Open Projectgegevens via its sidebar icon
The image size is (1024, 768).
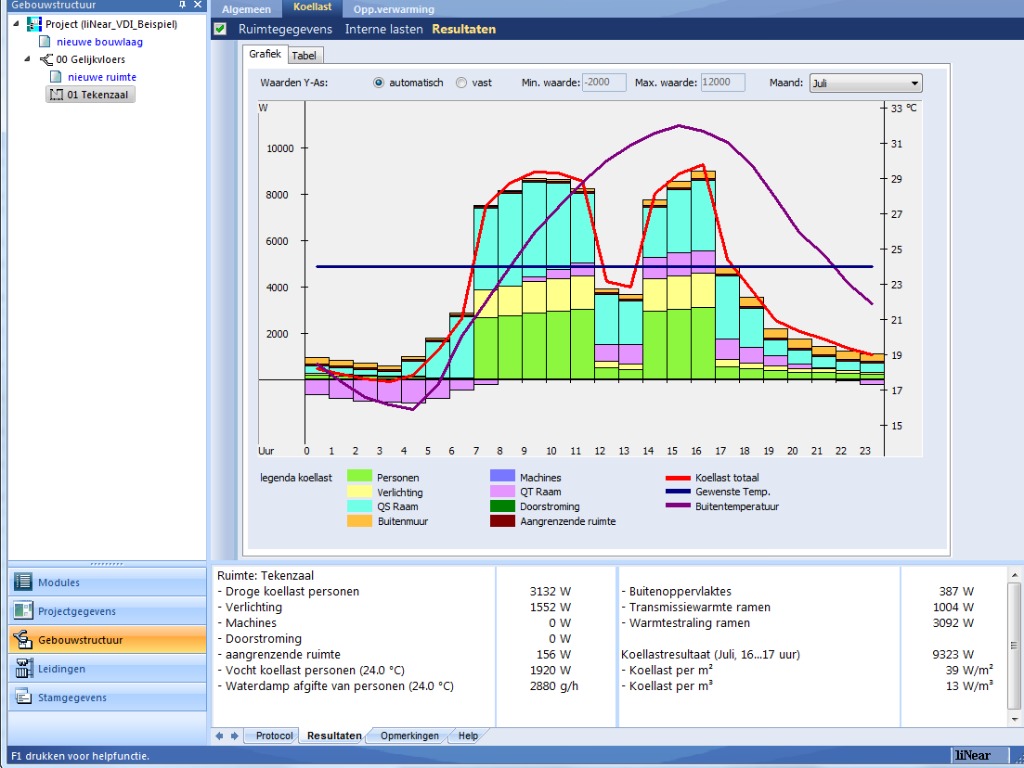(24, 611)
